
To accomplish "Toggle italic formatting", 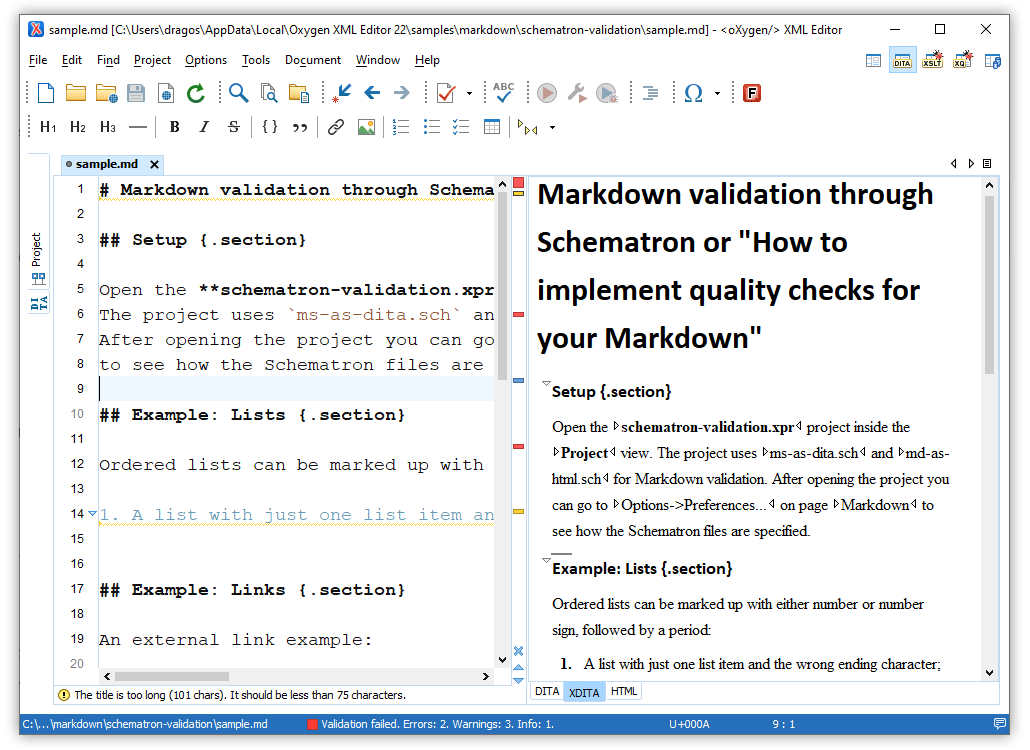I will 204,127.
